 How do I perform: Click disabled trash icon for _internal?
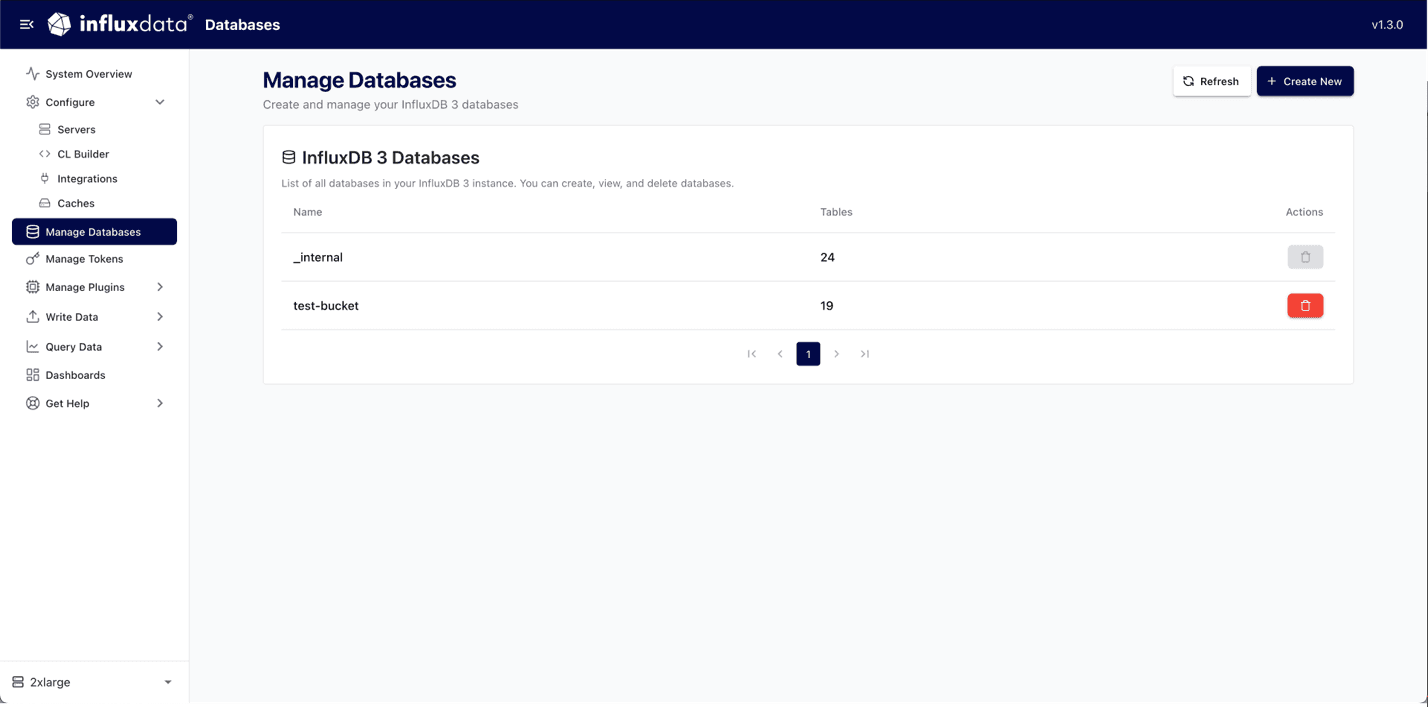coord(1305,257)
